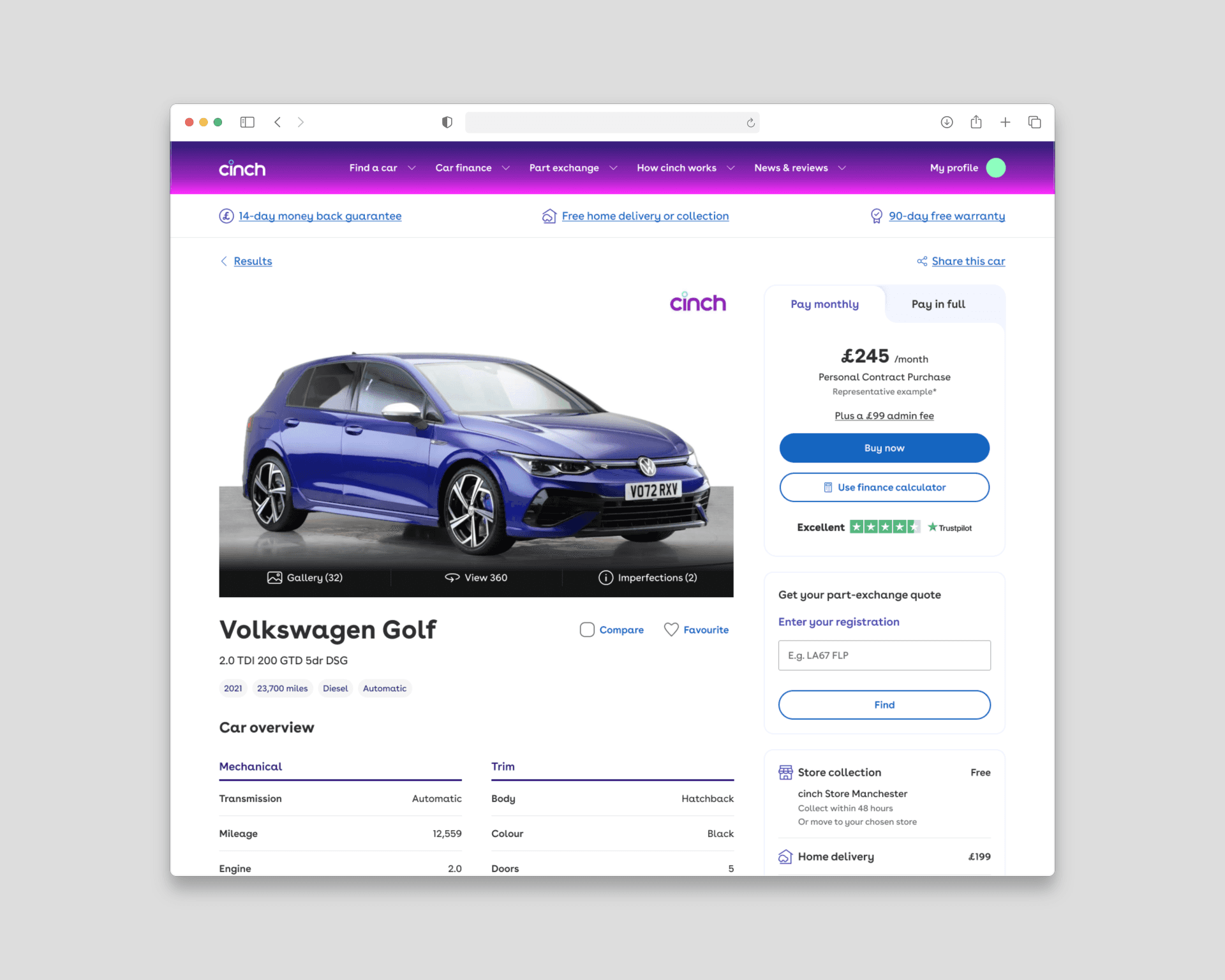Select the Pay monthly tab
Viewport: 1225px width, 980px height.
coord(824,304)
